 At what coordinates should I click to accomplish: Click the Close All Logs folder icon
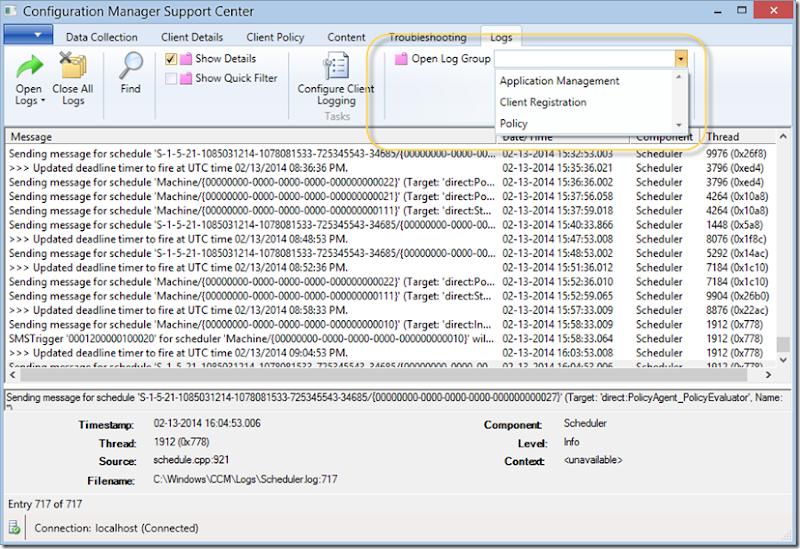coord(72,65)
